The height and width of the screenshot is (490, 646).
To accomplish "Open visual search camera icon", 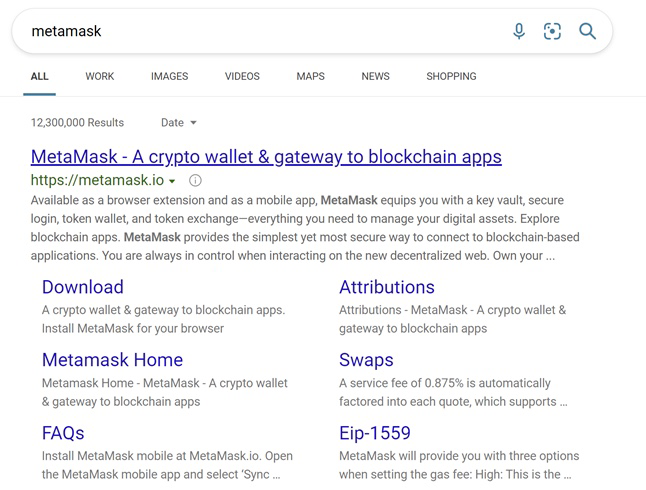I will [552, 31].
